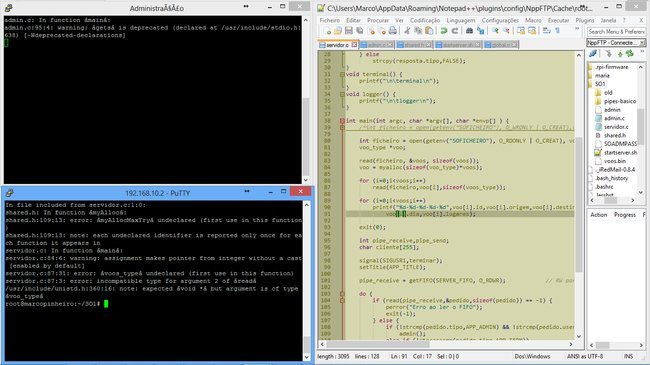Click the INS indicator in status bar

pyautogui.click(x=628, y=356)
